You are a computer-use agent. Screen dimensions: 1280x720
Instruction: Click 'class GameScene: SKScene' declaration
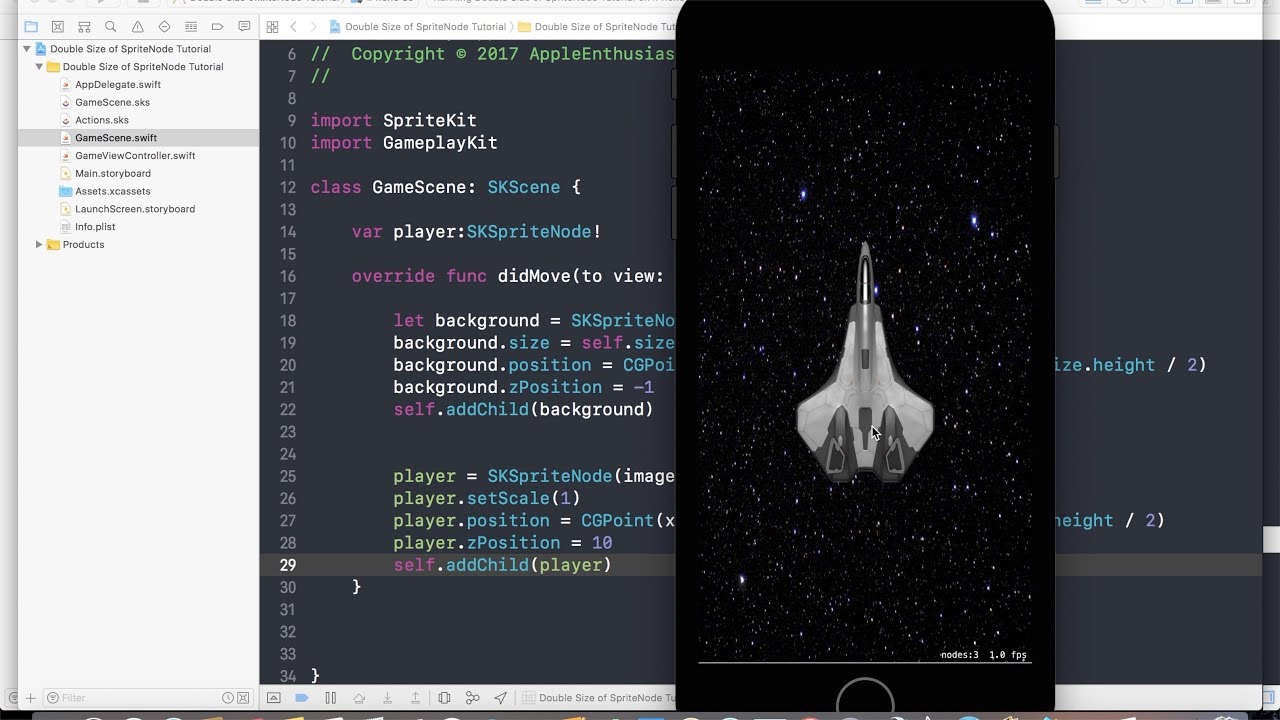tap(445, 187)
